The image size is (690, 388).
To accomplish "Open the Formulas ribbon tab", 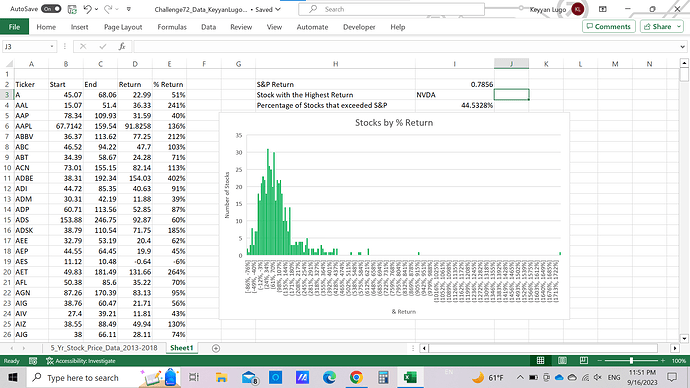I will (172, 27).
